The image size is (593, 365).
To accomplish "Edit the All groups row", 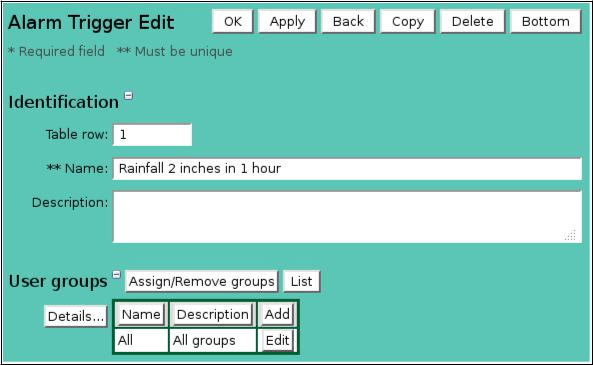I will (x=277, y=340).
